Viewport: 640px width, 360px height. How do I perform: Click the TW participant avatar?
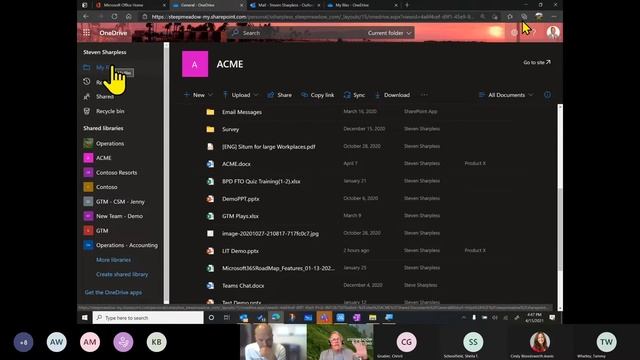pos(606,342)
